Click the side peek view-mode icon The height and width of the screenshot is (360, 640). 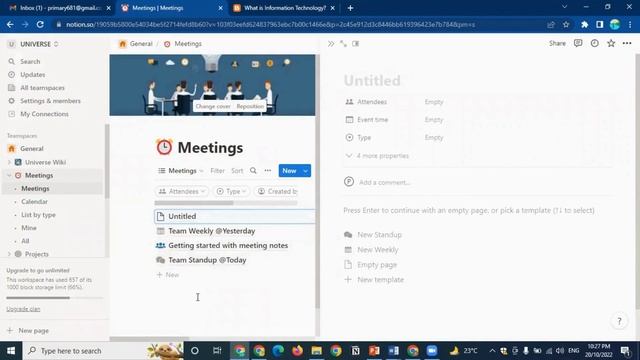coord(356,44)
